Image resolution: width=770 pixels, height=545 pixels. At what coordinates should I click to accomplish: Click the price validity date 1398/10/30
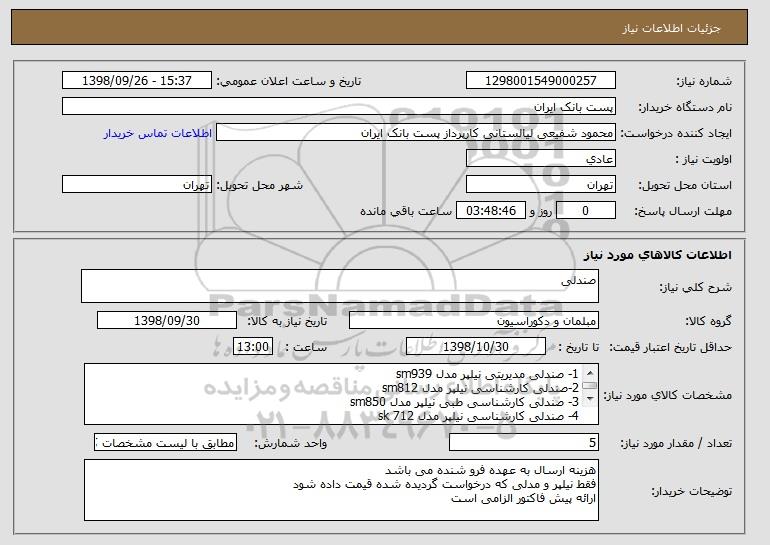(x=476, y=347)
